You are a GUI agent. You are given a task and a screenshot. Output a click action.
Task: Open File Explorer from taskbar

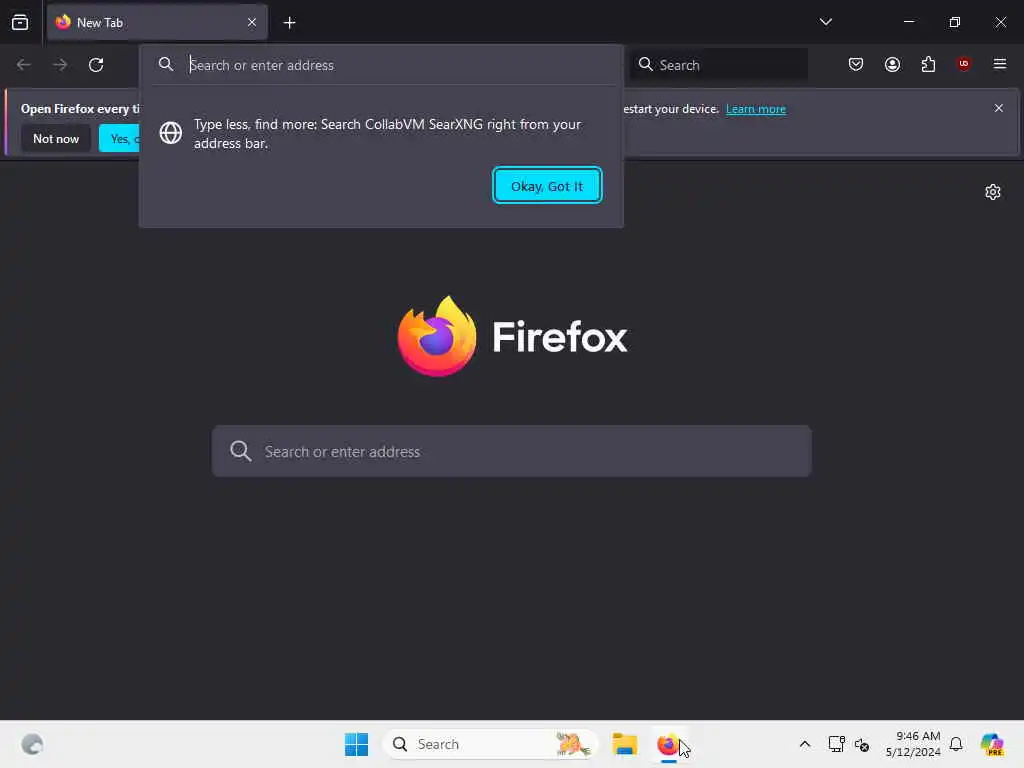(x=624, y=744)
